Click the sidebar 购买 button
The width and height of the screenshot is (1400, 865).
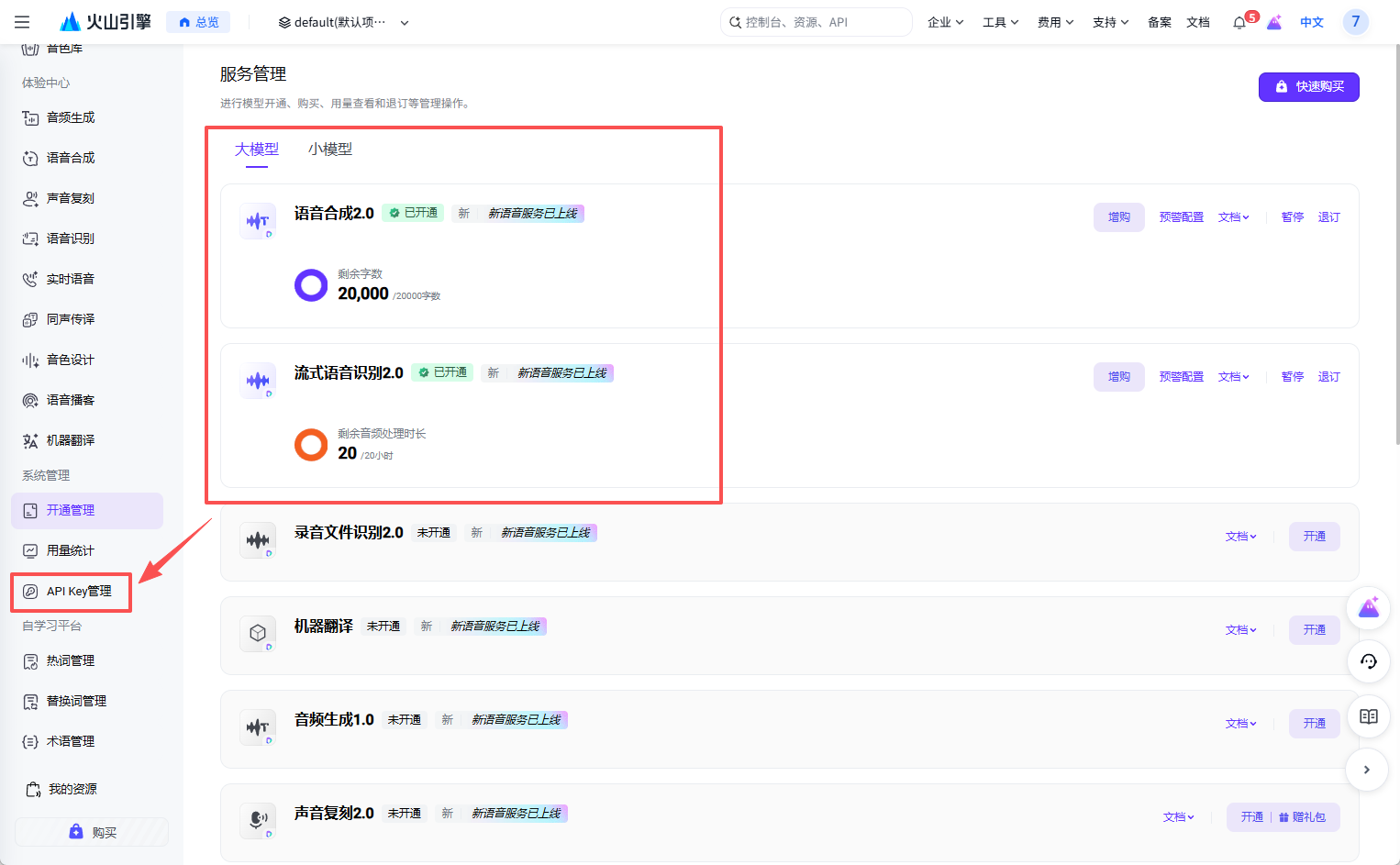point(92,832)
